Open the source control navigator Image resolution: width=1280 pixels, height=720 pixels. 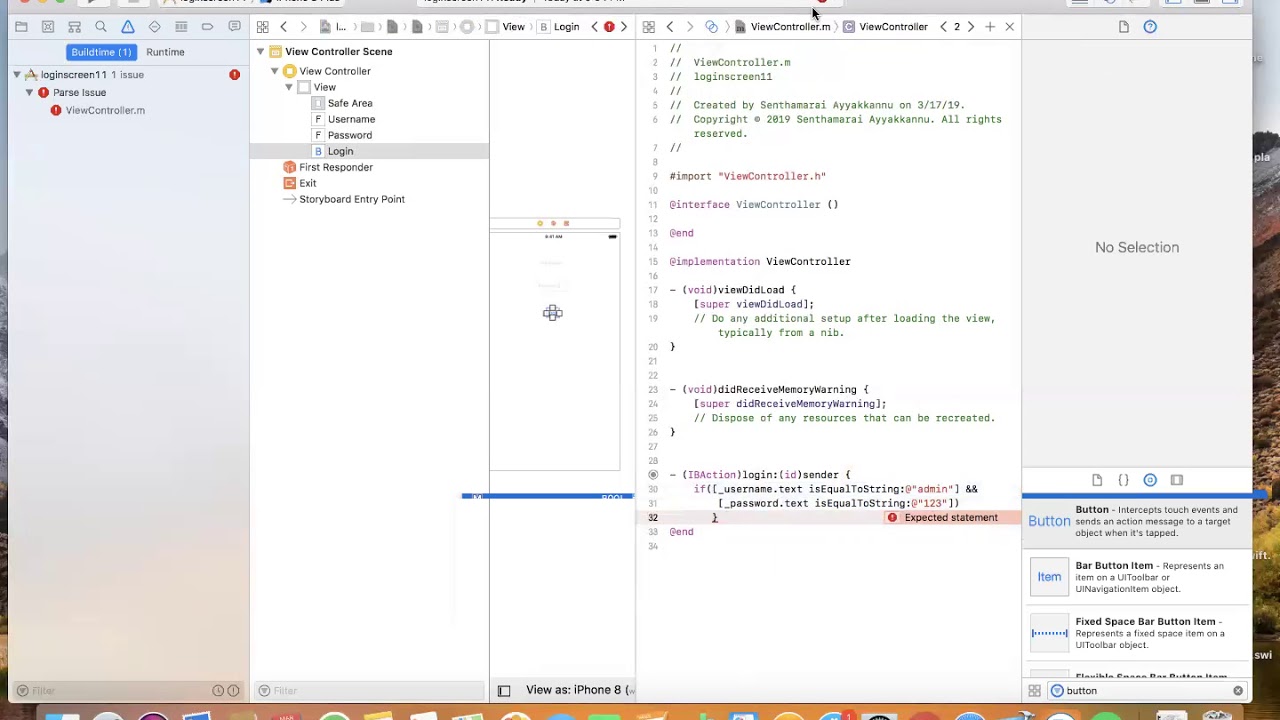pyautogui.click(x=47, y=27)
